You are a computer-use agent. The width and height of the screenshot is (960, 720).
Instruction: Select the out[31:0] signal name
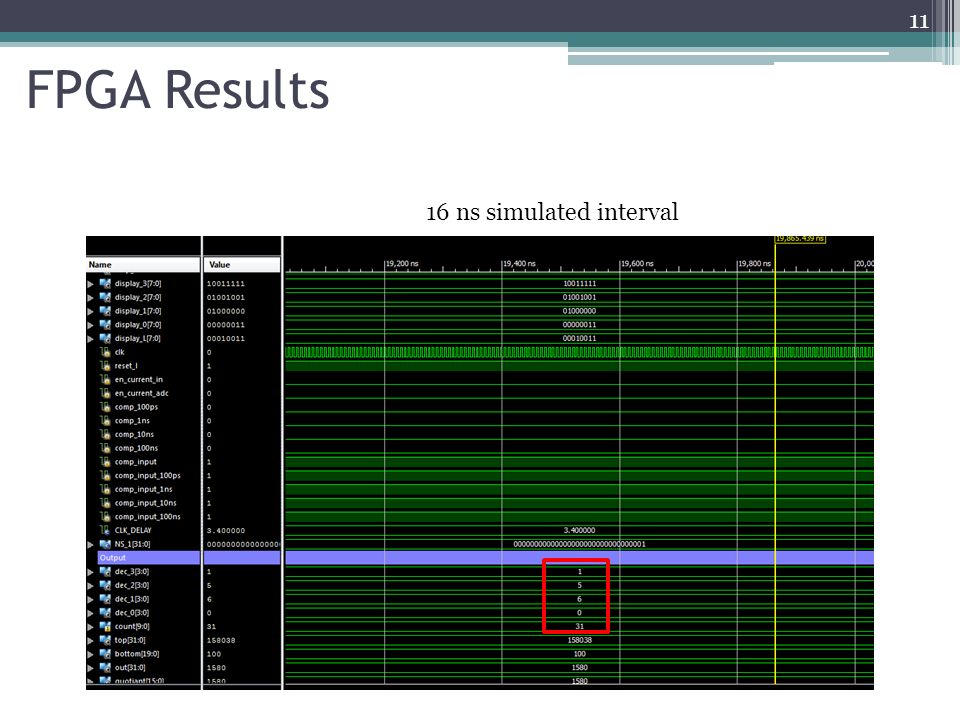pos(130,667)
